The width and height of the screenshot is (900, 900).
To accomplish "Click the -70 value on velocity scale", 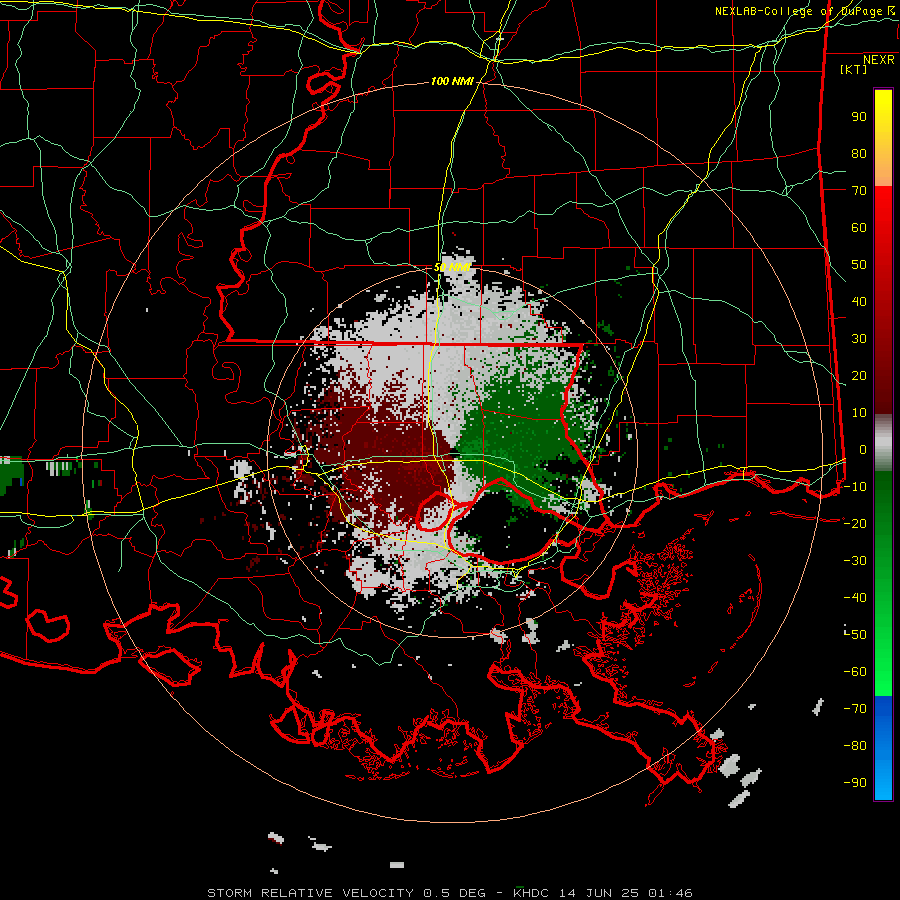I will pos(855,709).
